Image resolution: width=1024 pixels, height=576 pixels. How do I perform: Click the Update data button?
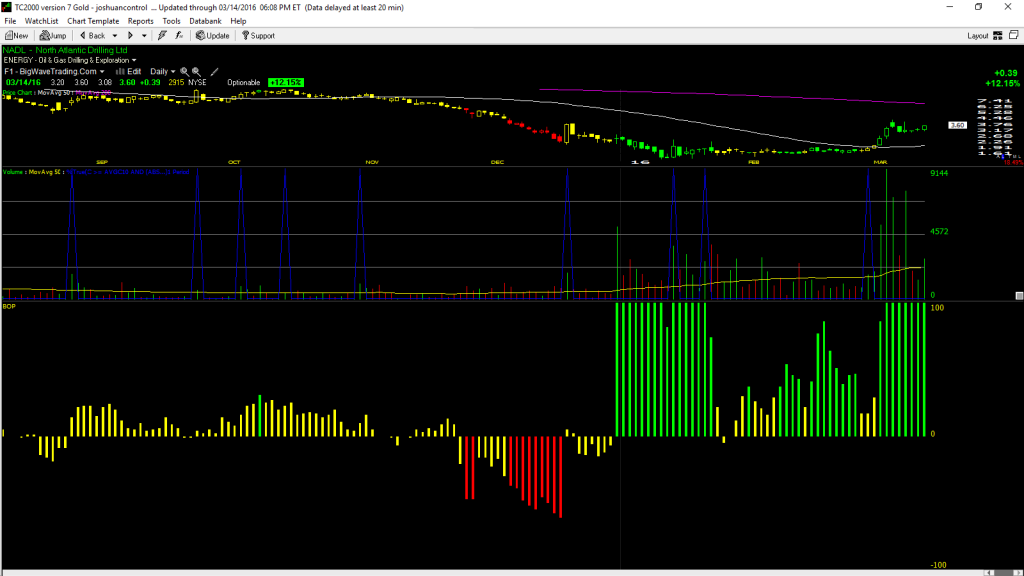pyautogui.click(x=213, y=36)
